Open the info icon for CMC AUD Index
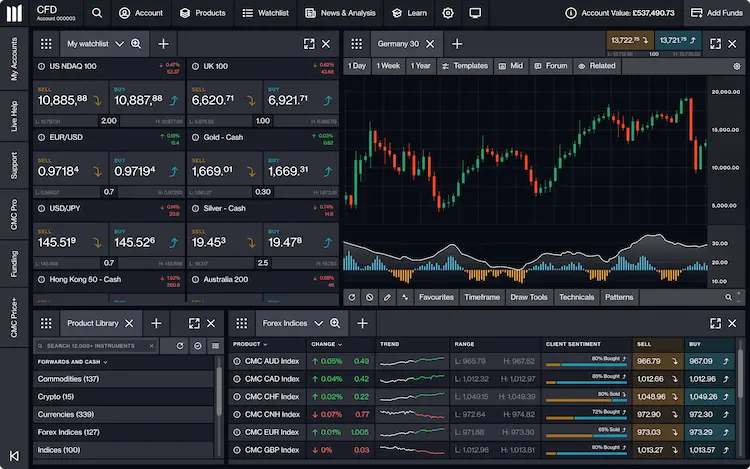The image size is (750, 469). (237, 360)
